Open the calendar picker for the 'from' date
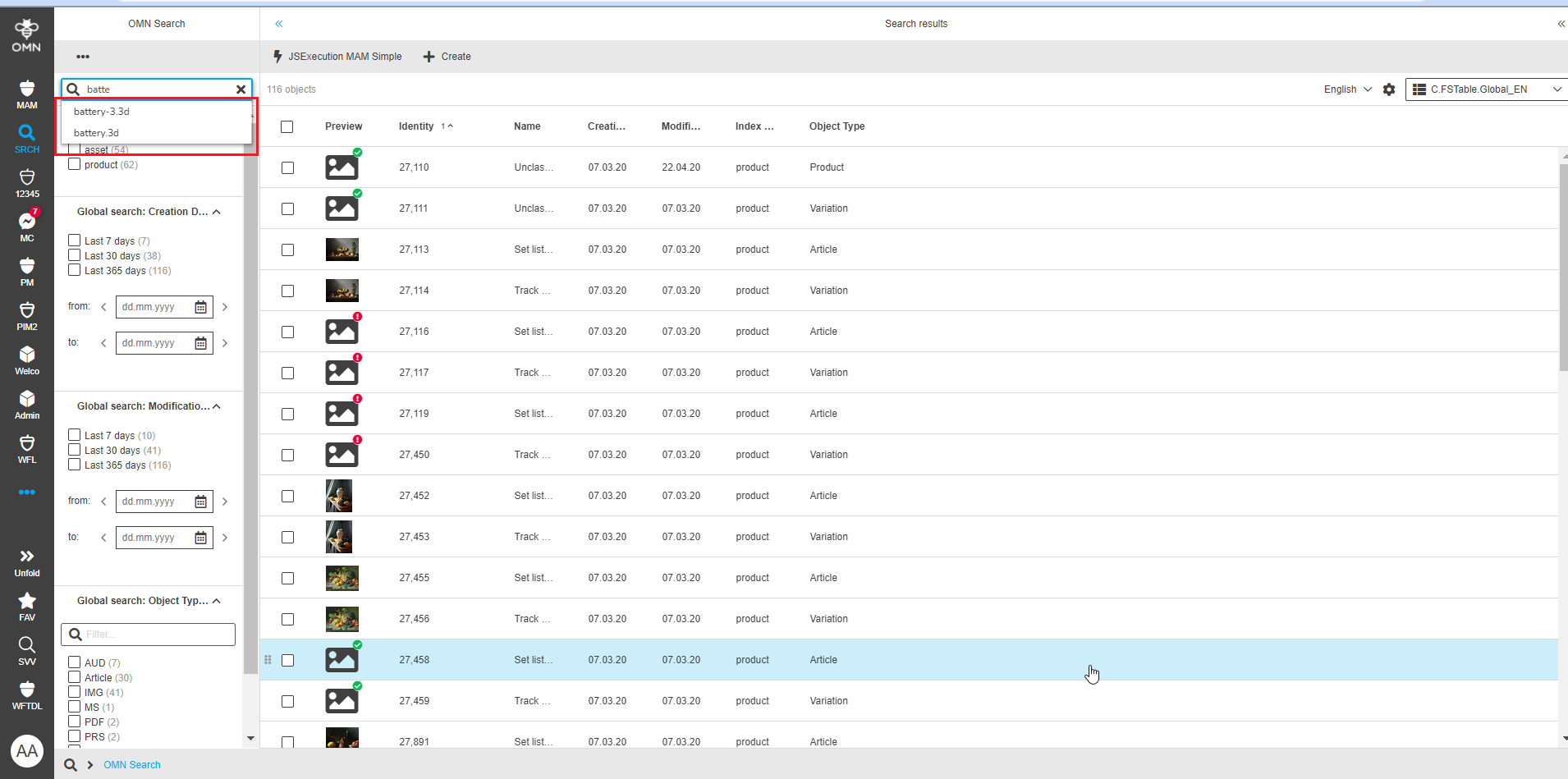Image resolution: width=1568 pixels, height=779 pixels. point(201,306)
